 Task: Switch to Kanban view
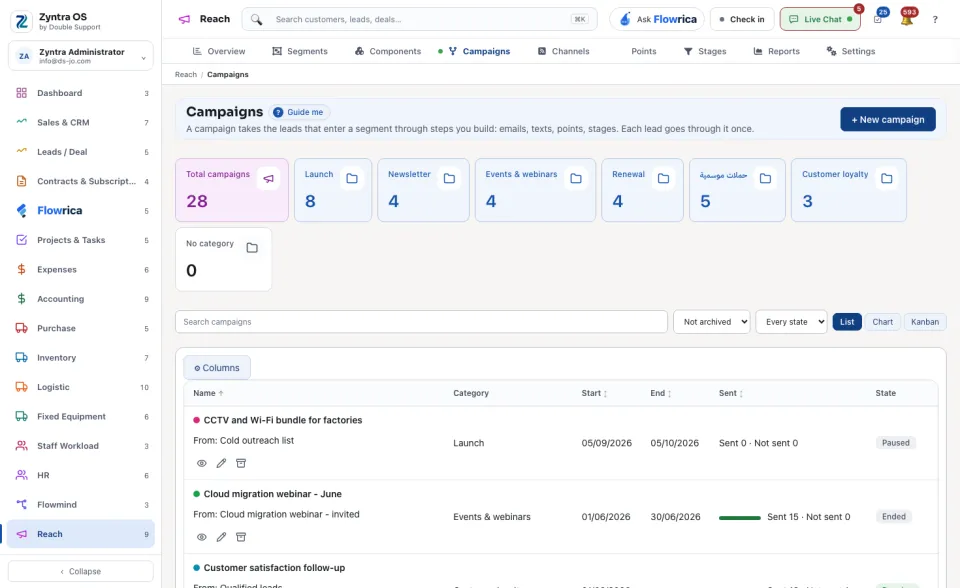[924, 322]
